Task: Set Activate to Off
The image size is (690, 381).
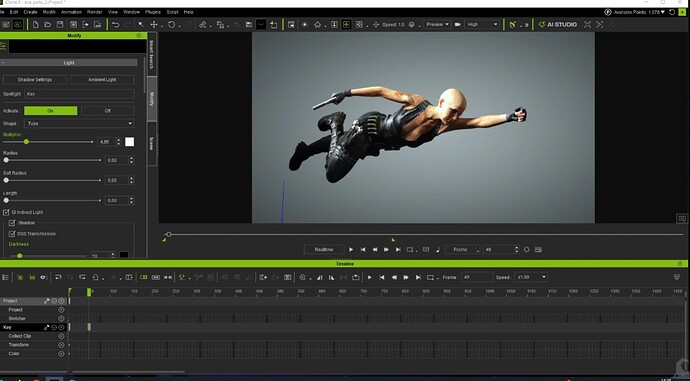Action: (108, 111)
